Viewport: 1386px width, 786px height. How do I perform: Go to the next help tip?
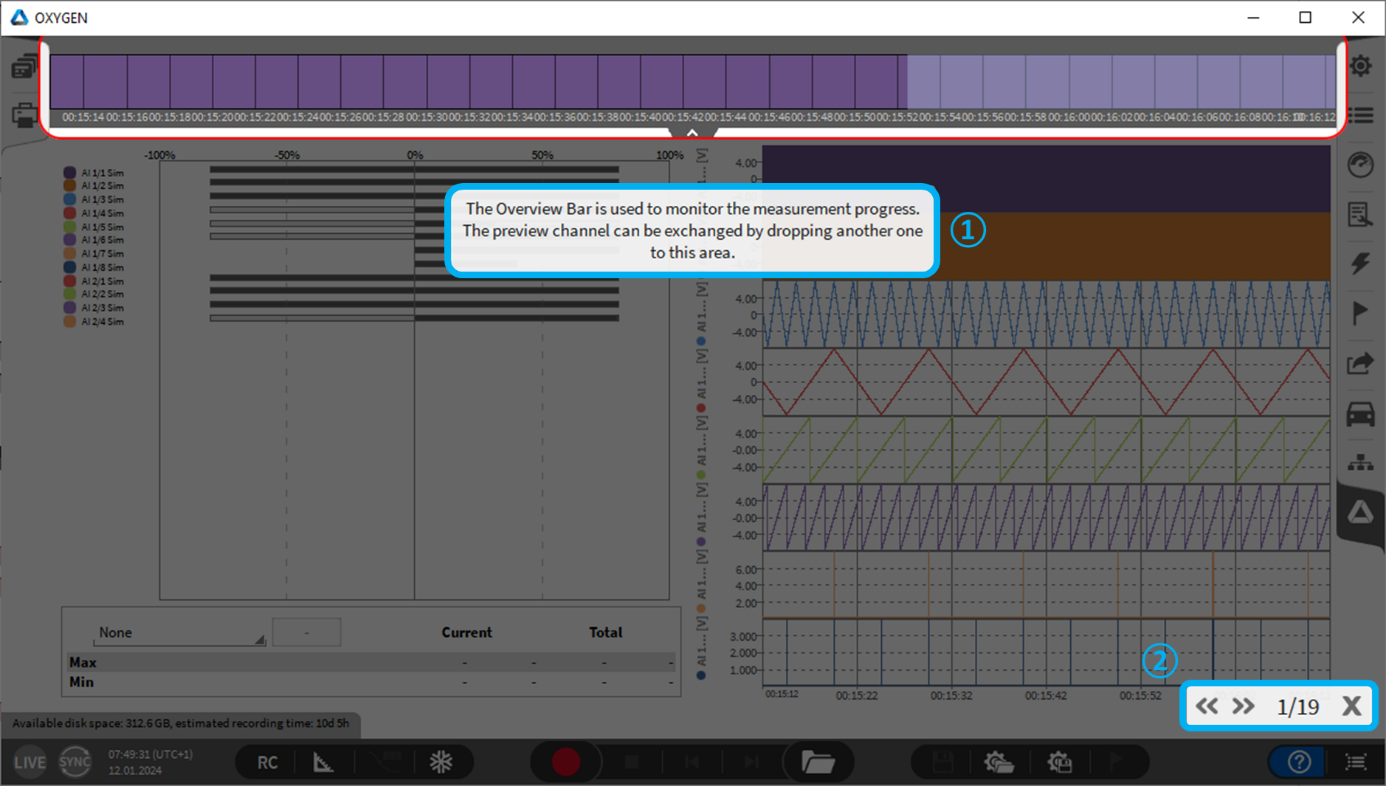coord(1243,706)
